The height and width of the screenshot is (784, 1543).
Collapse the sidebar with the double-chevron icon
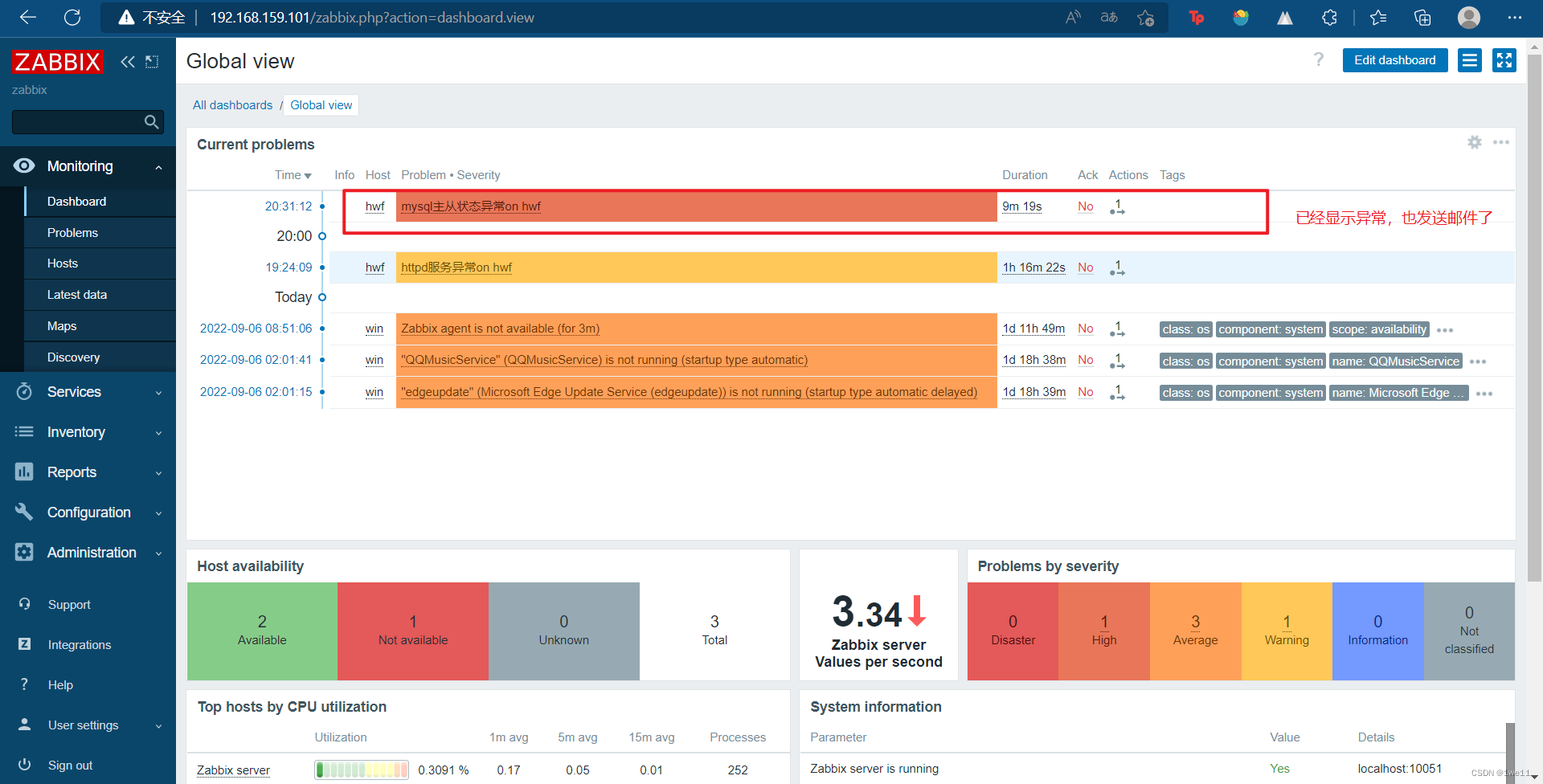(127, 62)
